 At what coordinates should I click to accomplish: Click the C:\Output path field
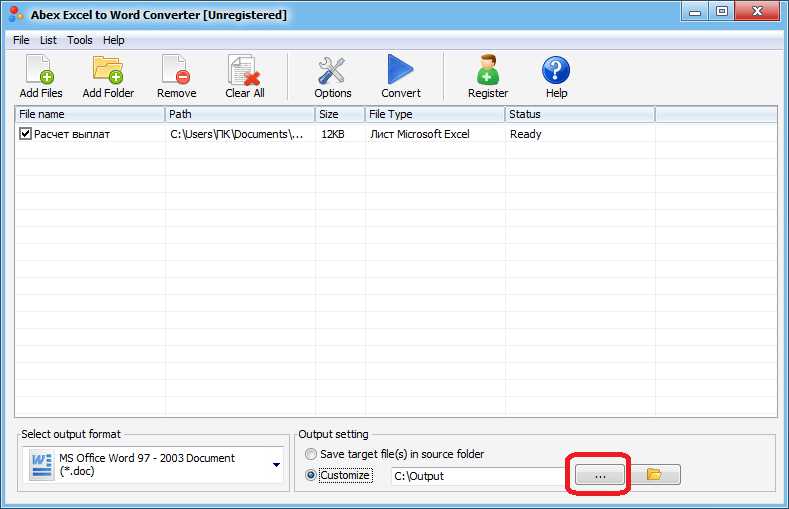(x=479, y=476)
